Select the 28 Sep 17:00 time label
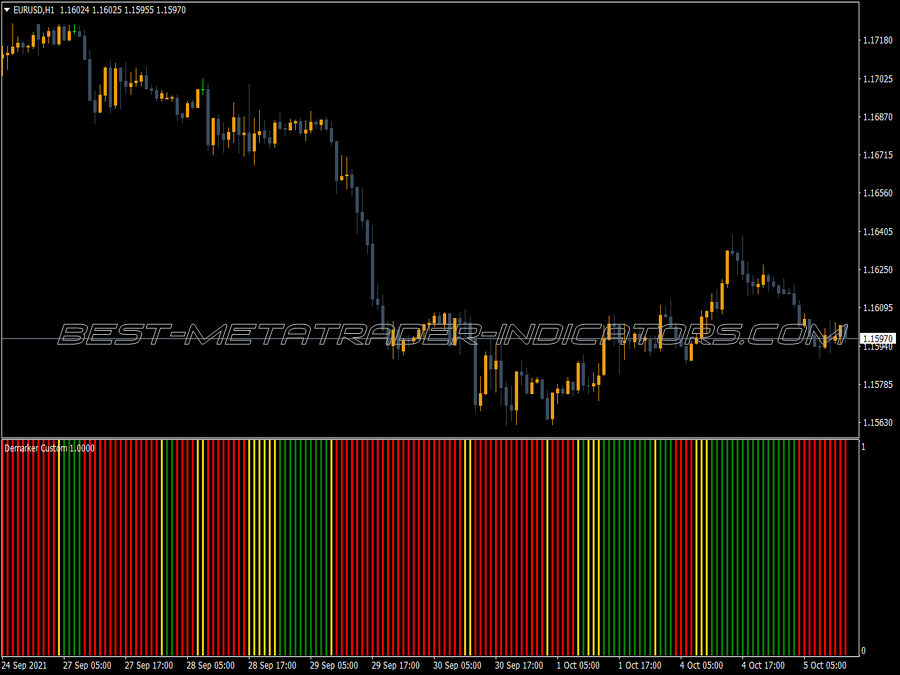This screenshot has width=900, height=675. (272, 665)
